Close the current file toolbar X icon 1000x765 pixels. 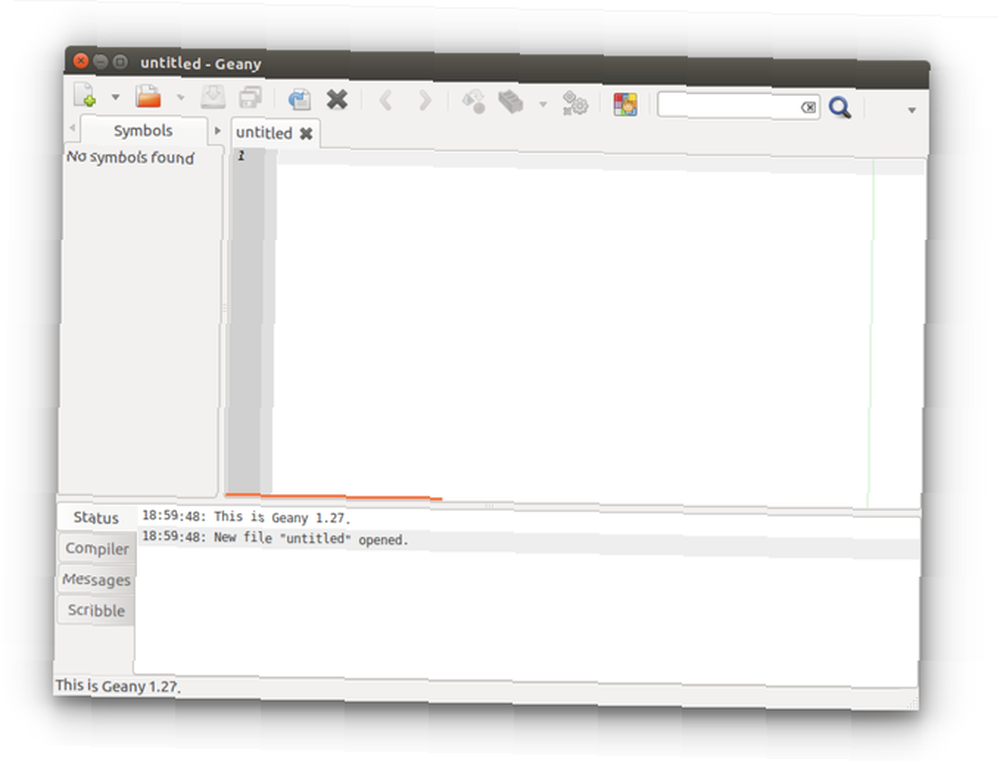337,99
